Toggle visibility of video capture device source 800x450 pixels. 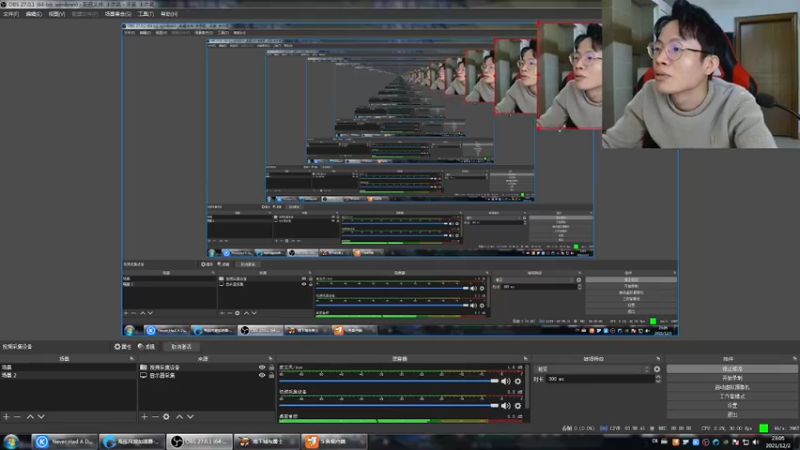[x=262, y=367]
